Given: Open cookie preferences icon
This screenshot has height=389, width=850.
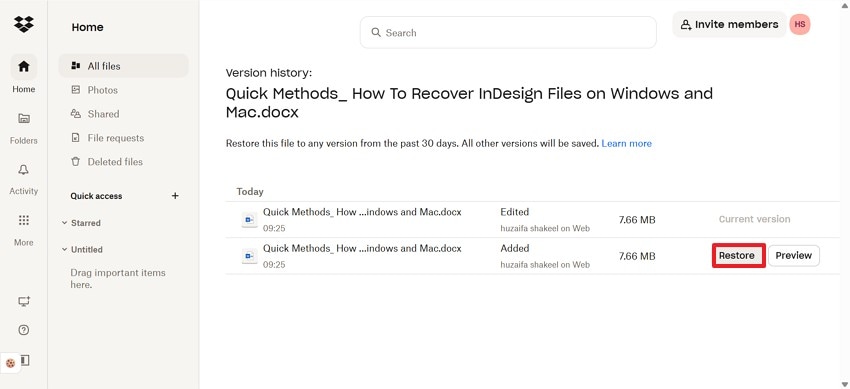Looking at the screenshot, I should (x=10, y=364).
